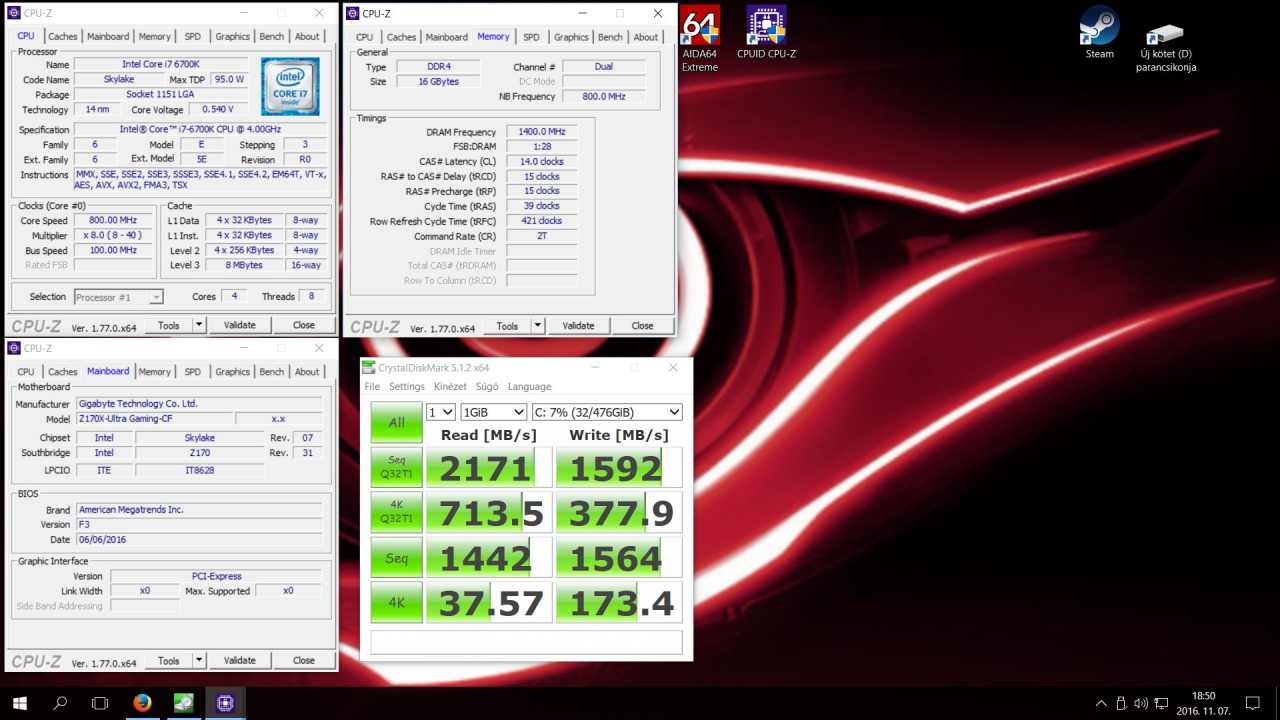Screen dimensions: 1280x720
Task: Run the Seq Q32T1 test
Action: tap(397, 468)
